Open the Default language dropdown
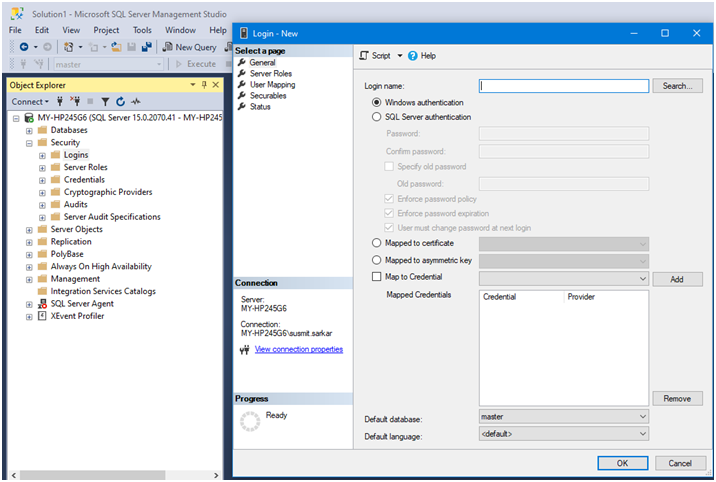 [564, 434]
